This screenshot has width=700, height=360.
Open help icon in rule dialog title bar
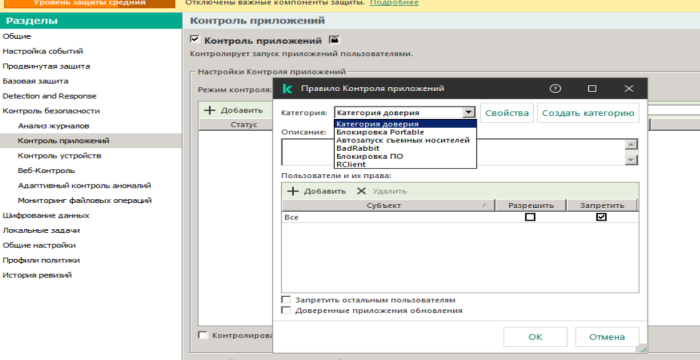(x=555, y=88)
